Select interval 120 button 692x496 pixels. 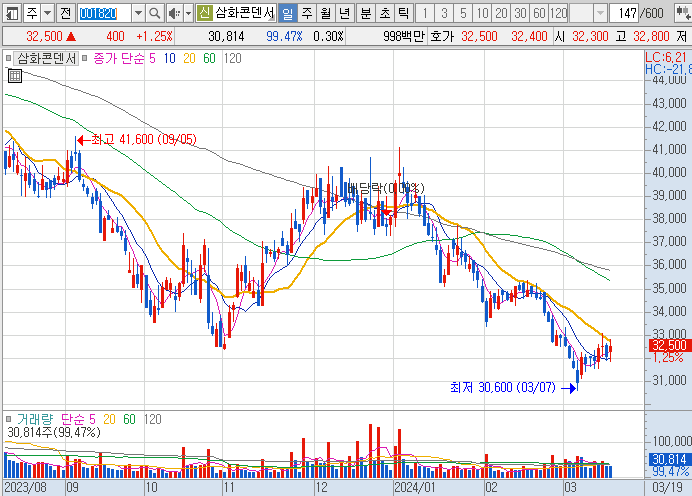[558, 13]
